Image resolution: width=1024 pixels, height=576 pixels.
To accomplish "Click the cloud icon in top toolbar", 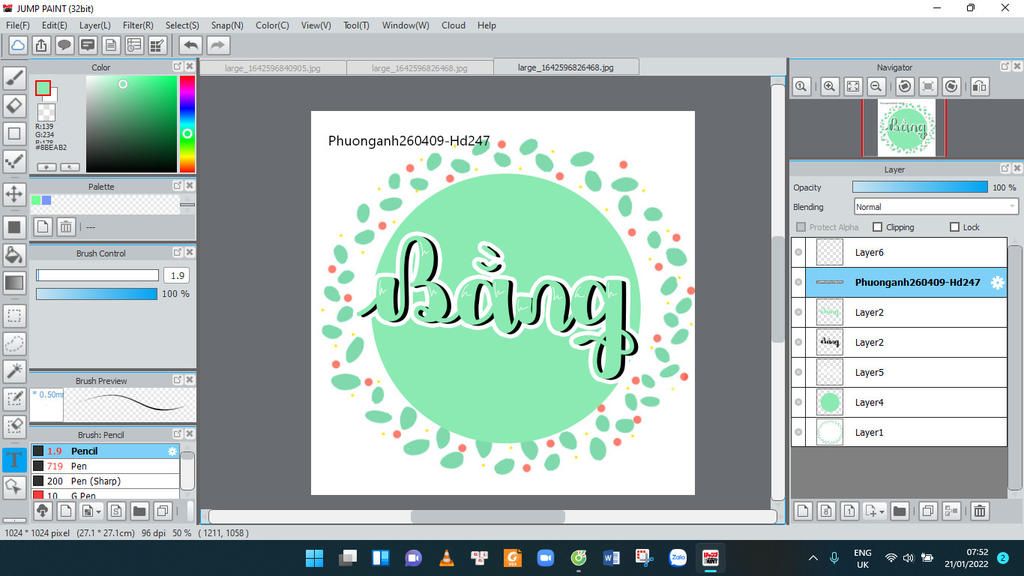I will coord(18,45).
